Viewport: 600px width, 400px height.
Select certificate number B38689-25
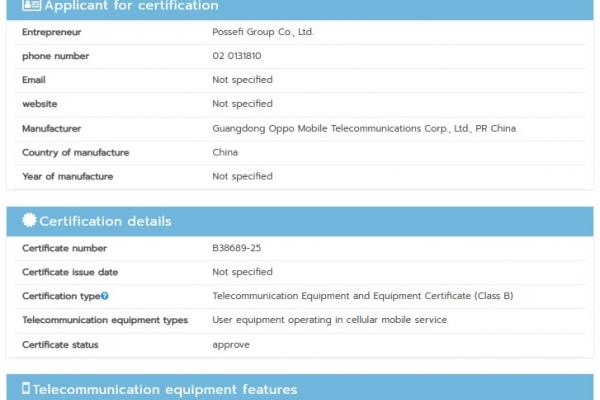[237, 248]
